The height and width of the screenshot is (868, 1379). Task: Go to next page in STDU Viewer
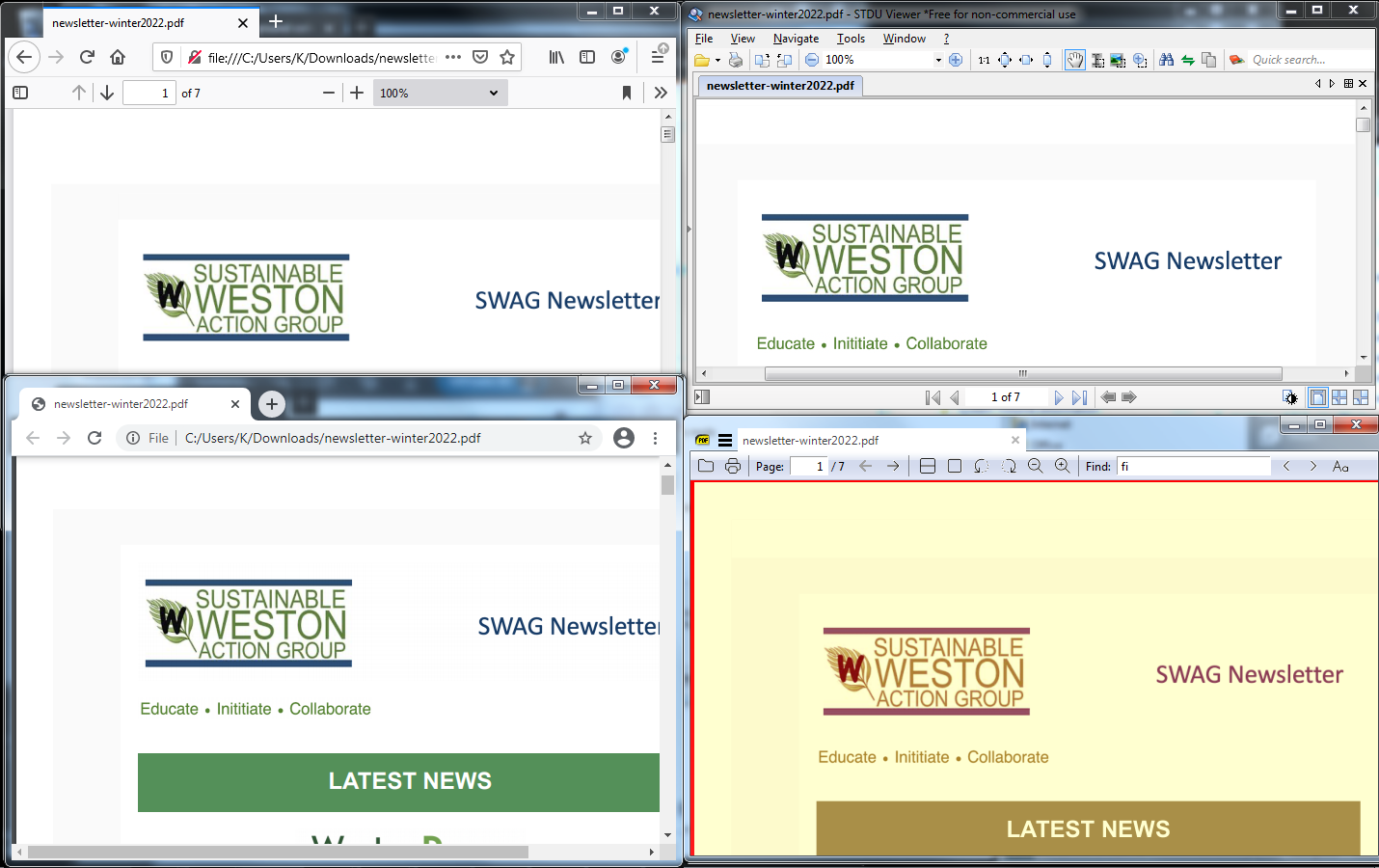[1059, 397]
